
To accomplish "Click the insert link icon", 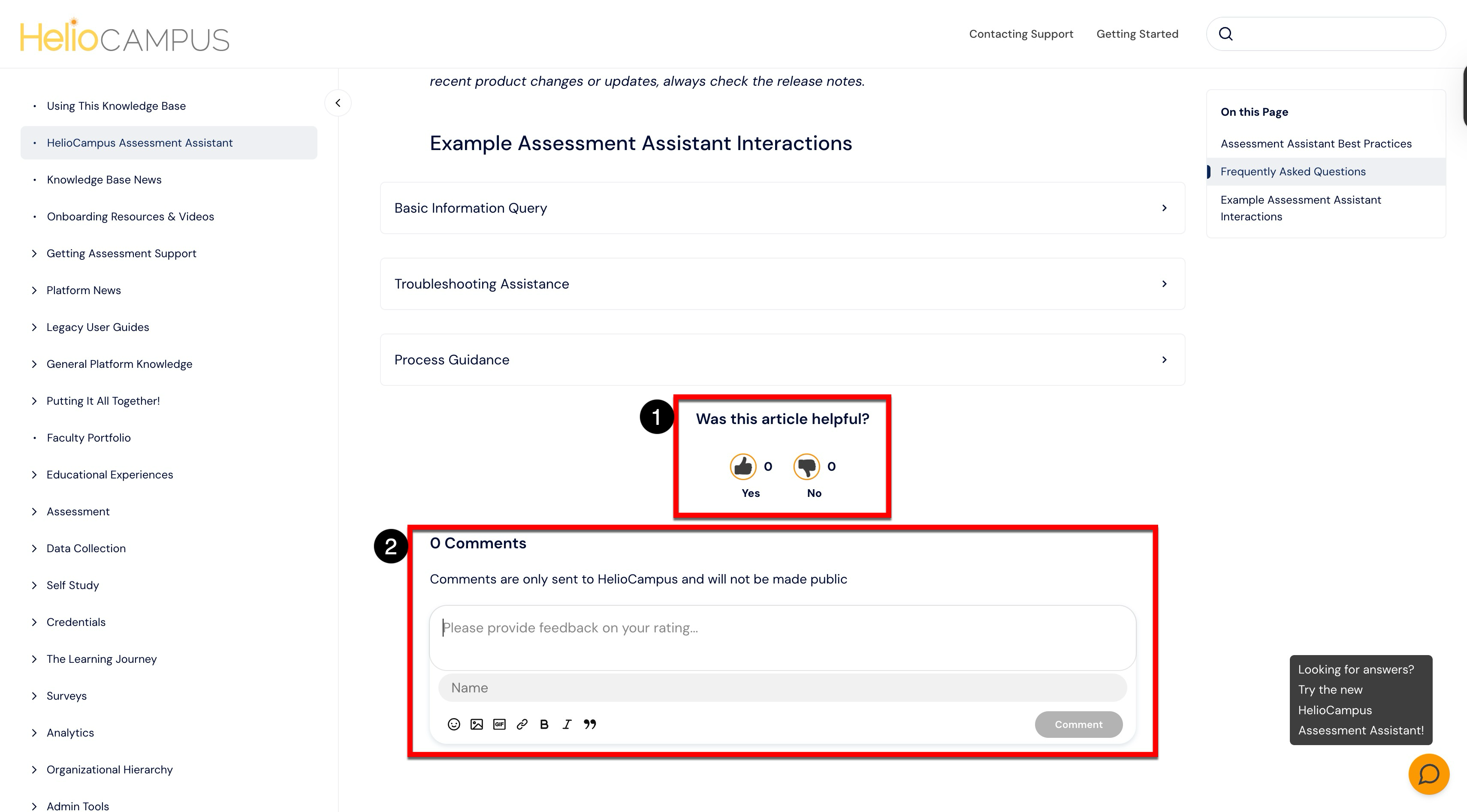I will click(x=522, y=724).
